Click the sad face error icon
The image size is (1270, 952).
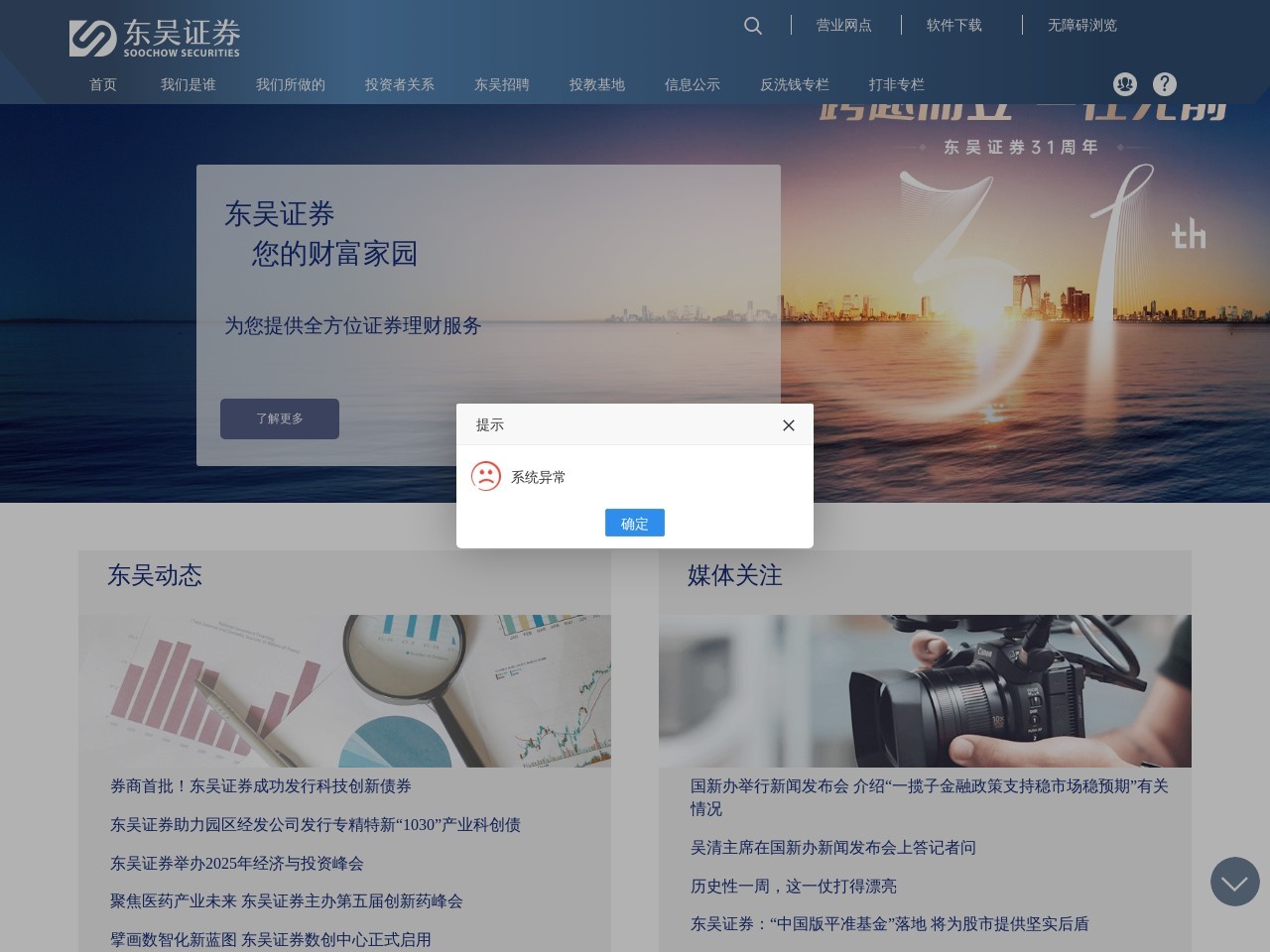[x=486, y=476]
